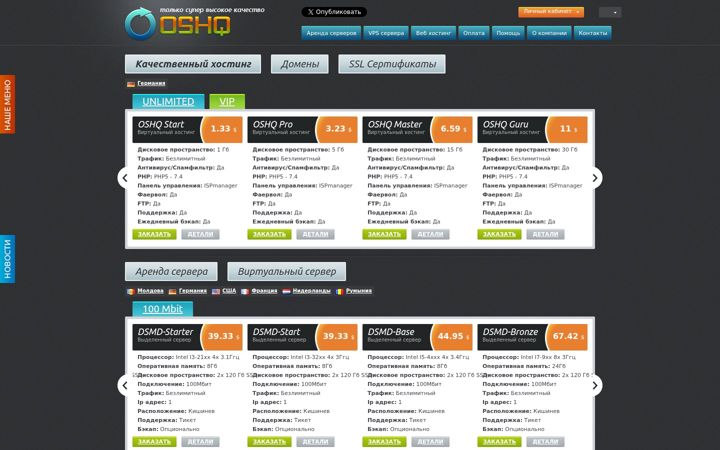This screenshot has width=720, height=450.
Task: Order the OSHQ Start plan
Action: [154, 234]
